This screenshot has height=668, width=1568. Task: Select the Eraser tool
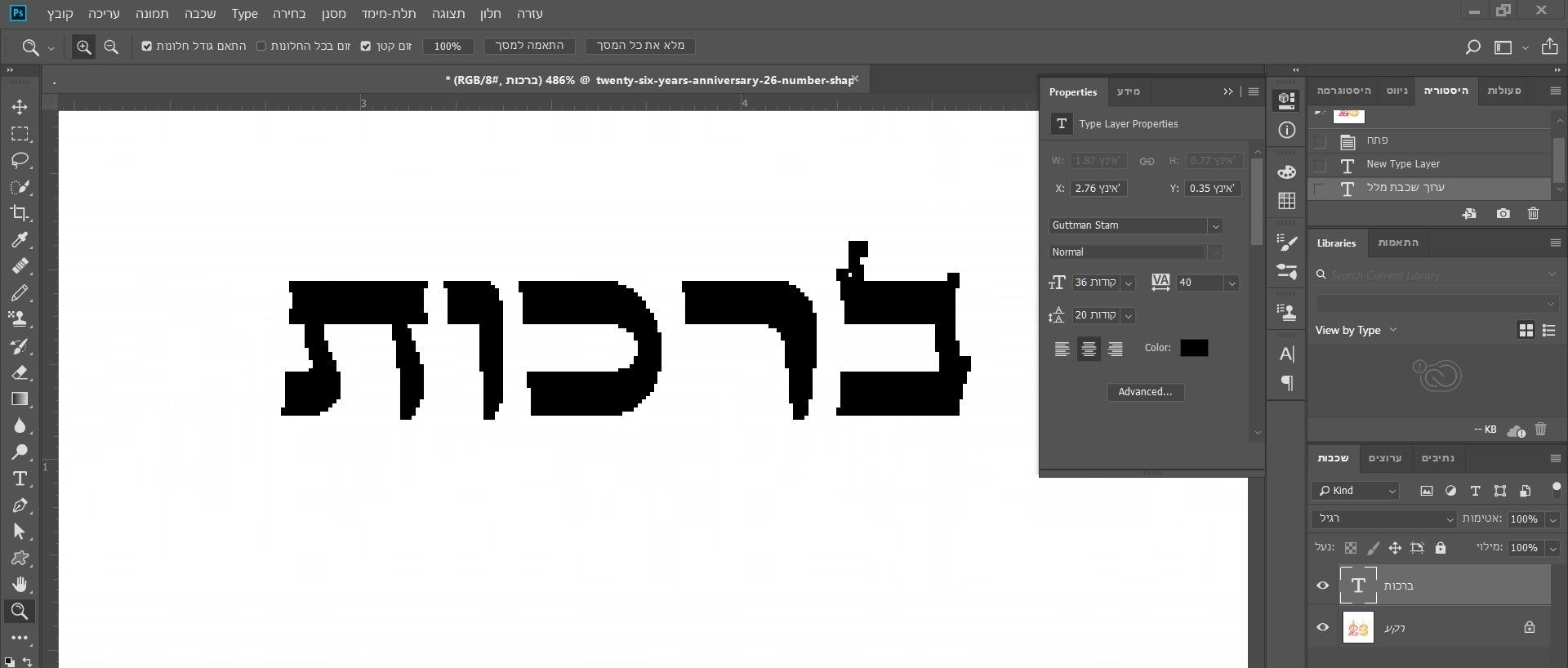[x=20, y=372]
